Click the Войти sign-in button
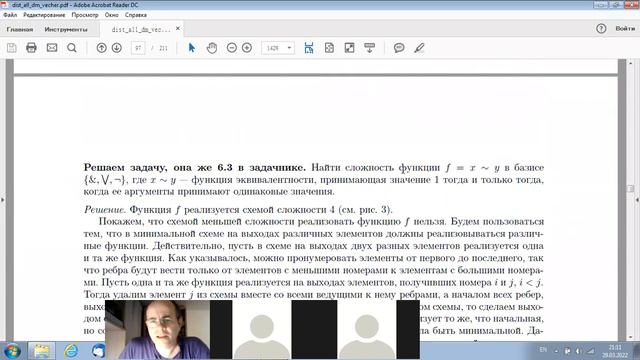Viewport: 640px width, 360px height. pos(625,29)
